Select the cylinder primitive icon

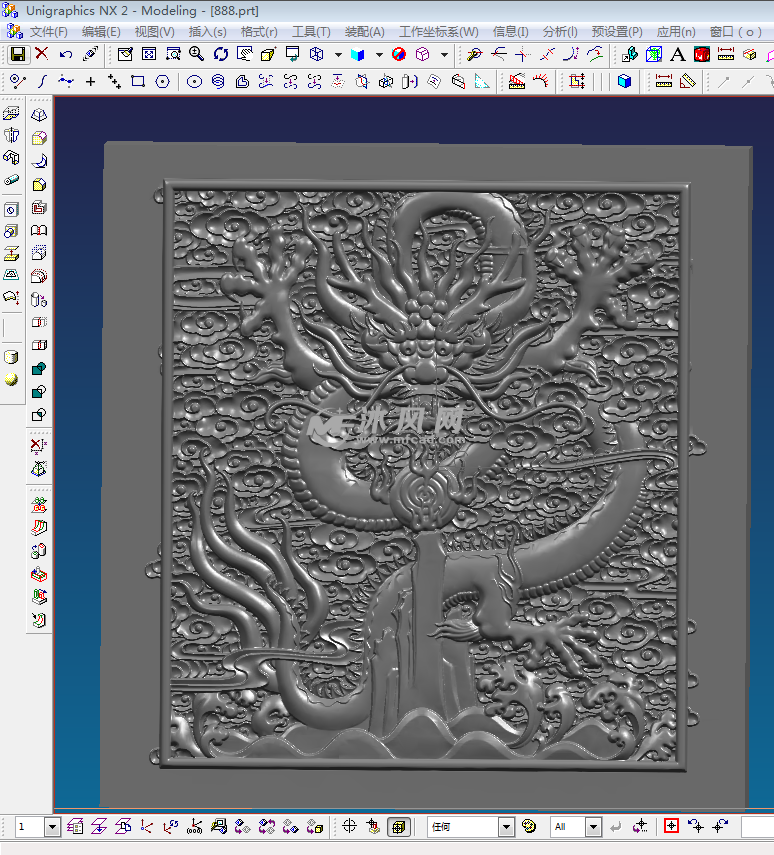11,357
